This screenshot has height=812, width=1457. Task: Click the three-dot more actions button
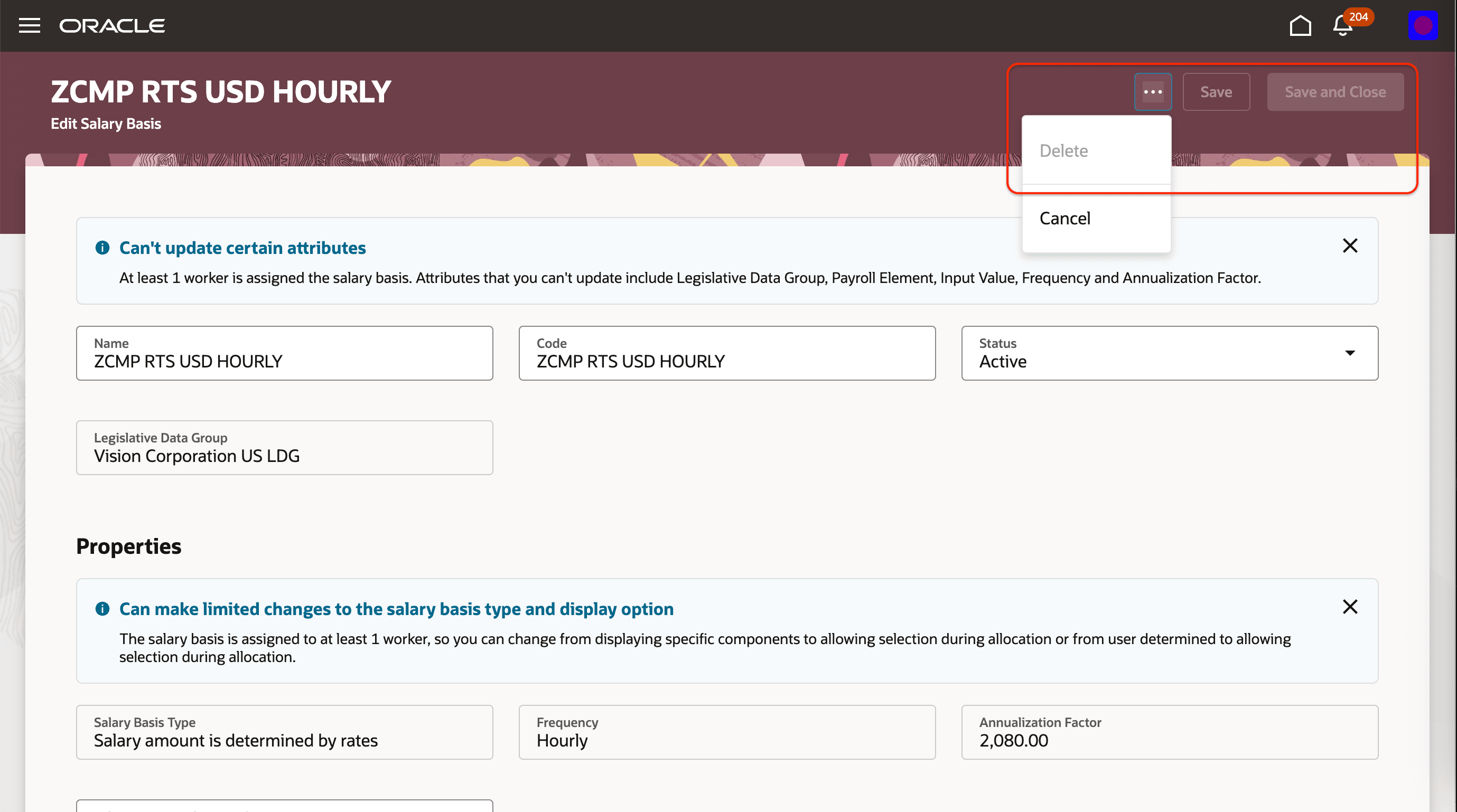pyautogui.click(x=1153, y=91)
